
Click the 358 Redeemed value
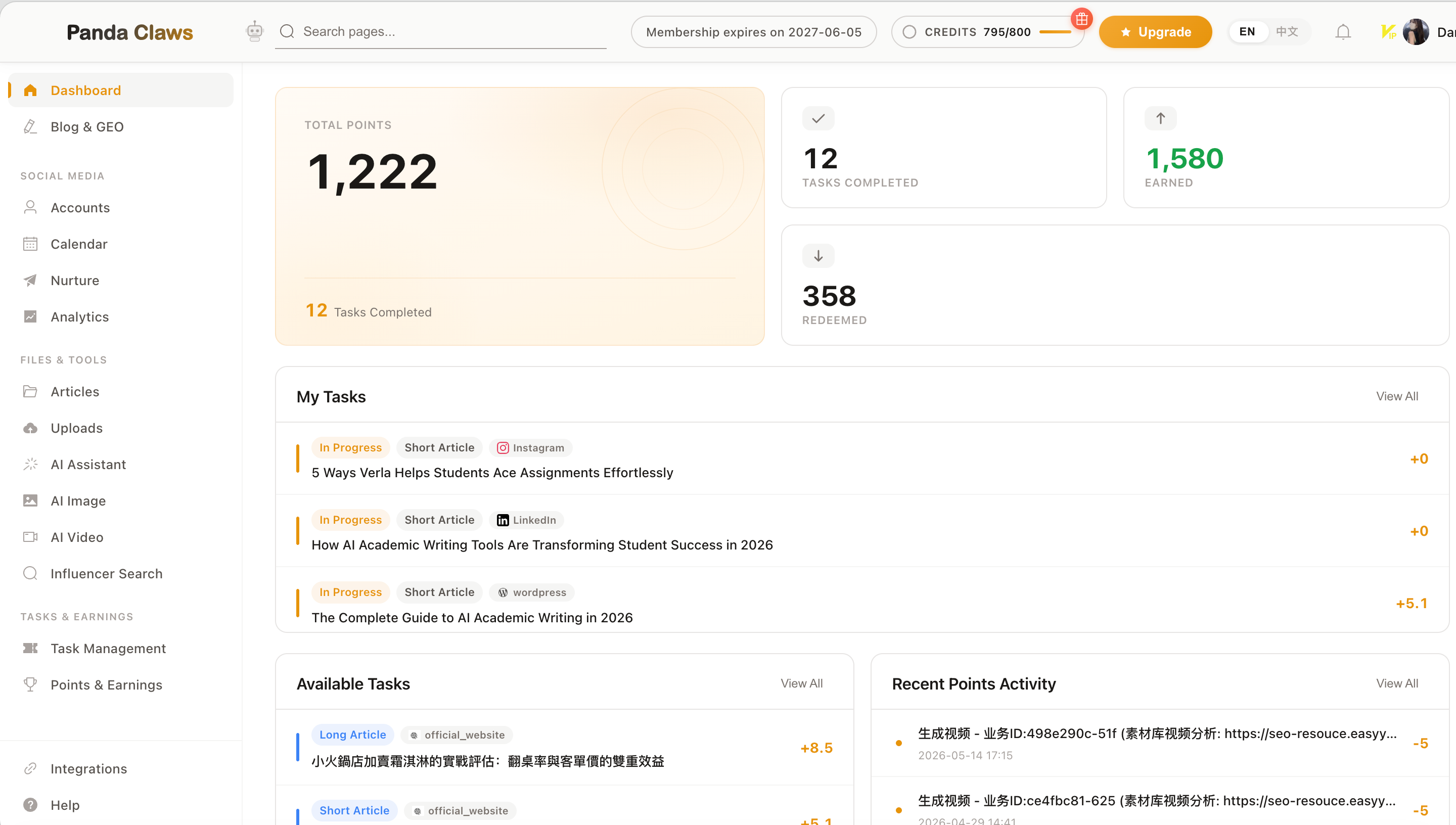pos(830,296)
